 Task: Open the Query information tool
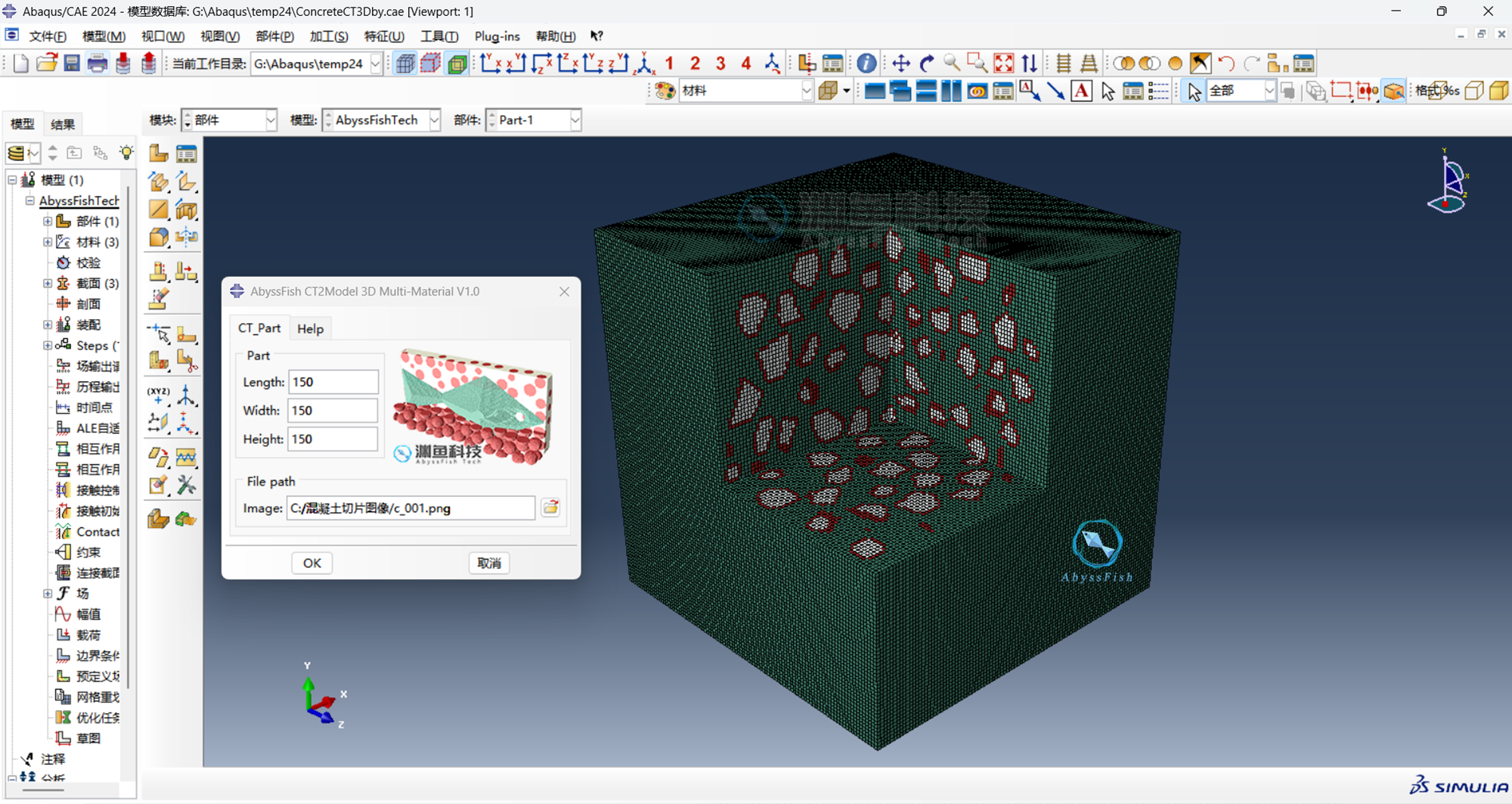click(x=866, y=64)
